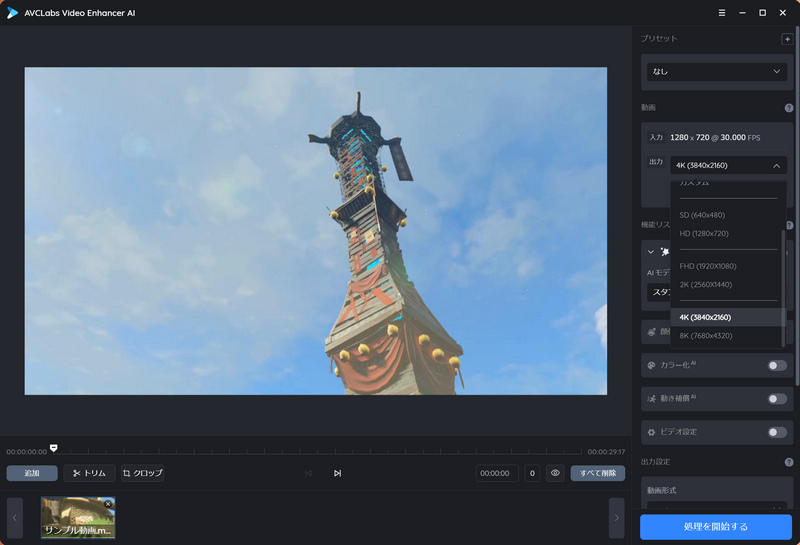
Task: Toggle the ビデオ設定 switch
Action: (x=777, y=432)
